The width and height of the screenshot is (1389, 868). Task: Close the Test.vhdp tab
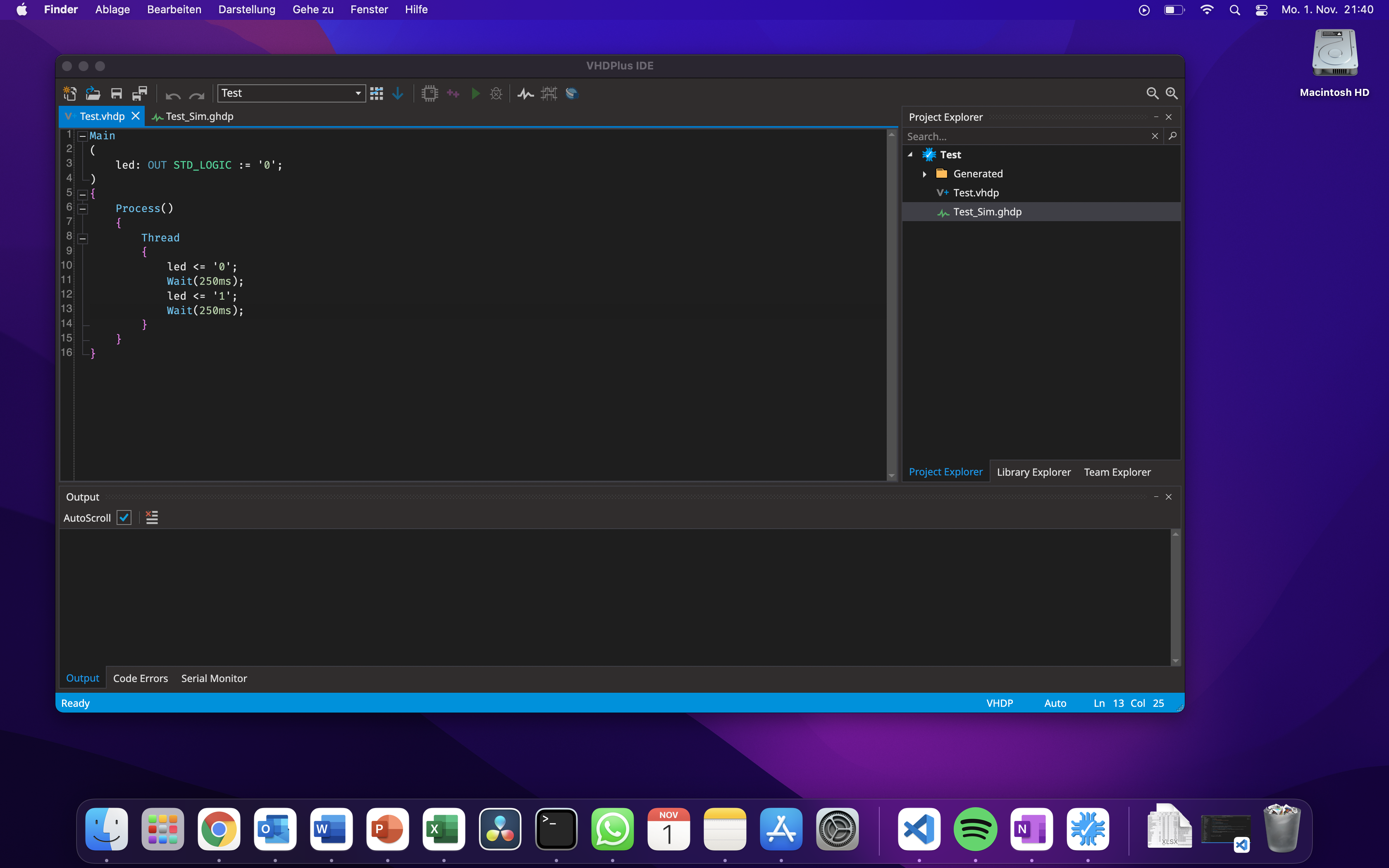[x=136, y=116]
